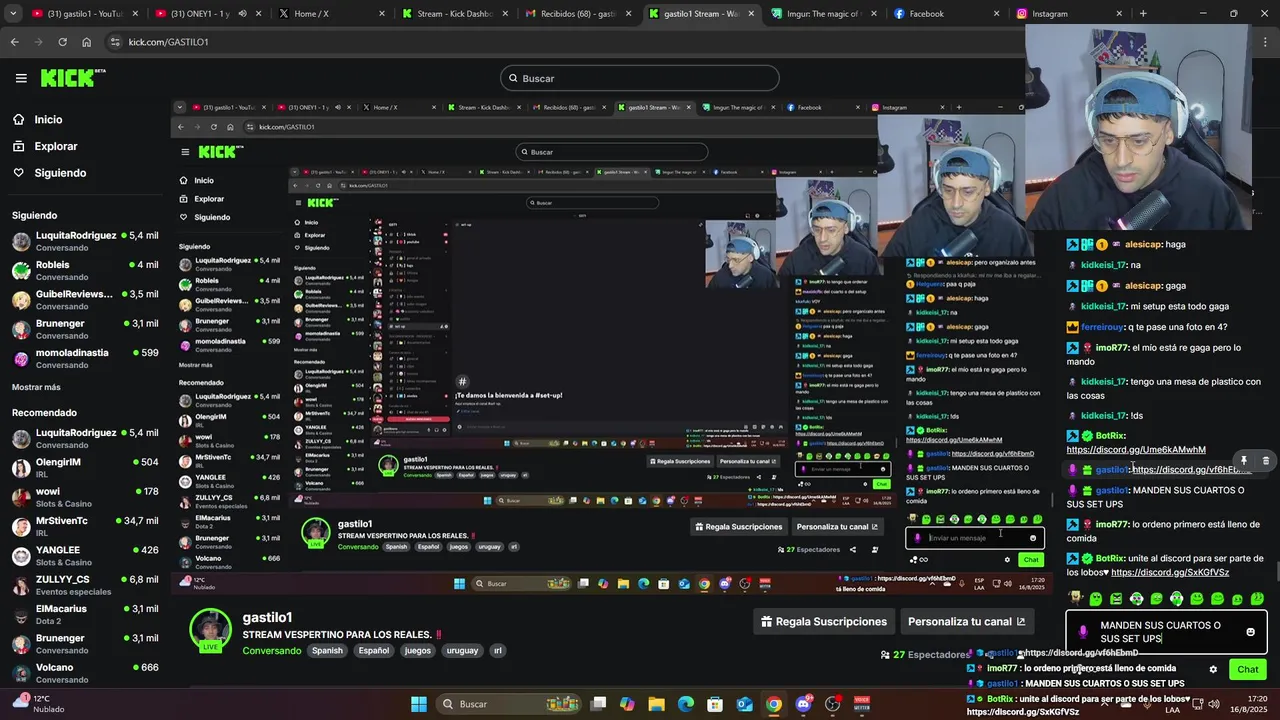
Task: Open OlengirIM channel in the main Recomendado list
Action: (x=85, y=468)
